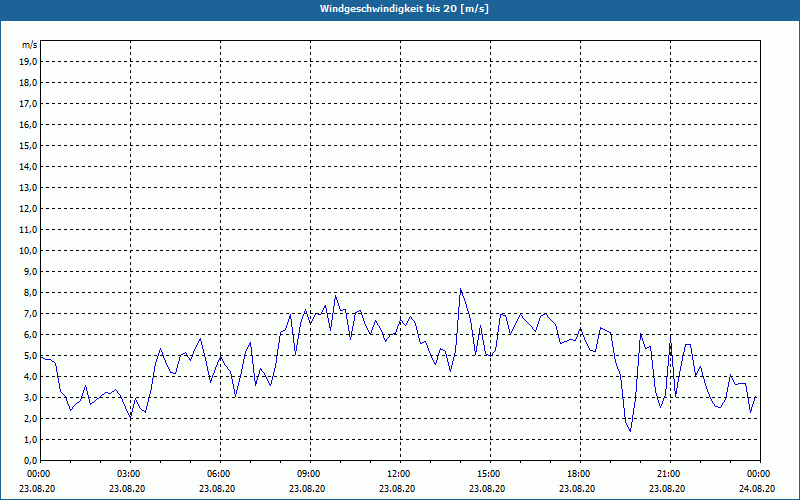800x500 pixels.
Task: Click the 16,0 y-axis value
Action: pos(29,124)
